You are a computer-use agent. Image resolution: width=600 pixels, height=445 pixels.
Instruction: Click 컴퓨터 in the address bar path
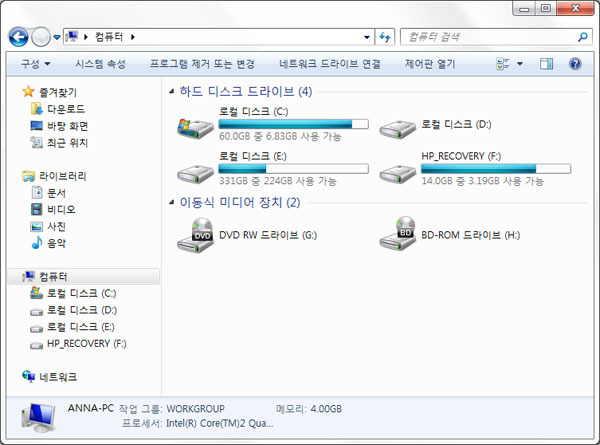(109, 37)
